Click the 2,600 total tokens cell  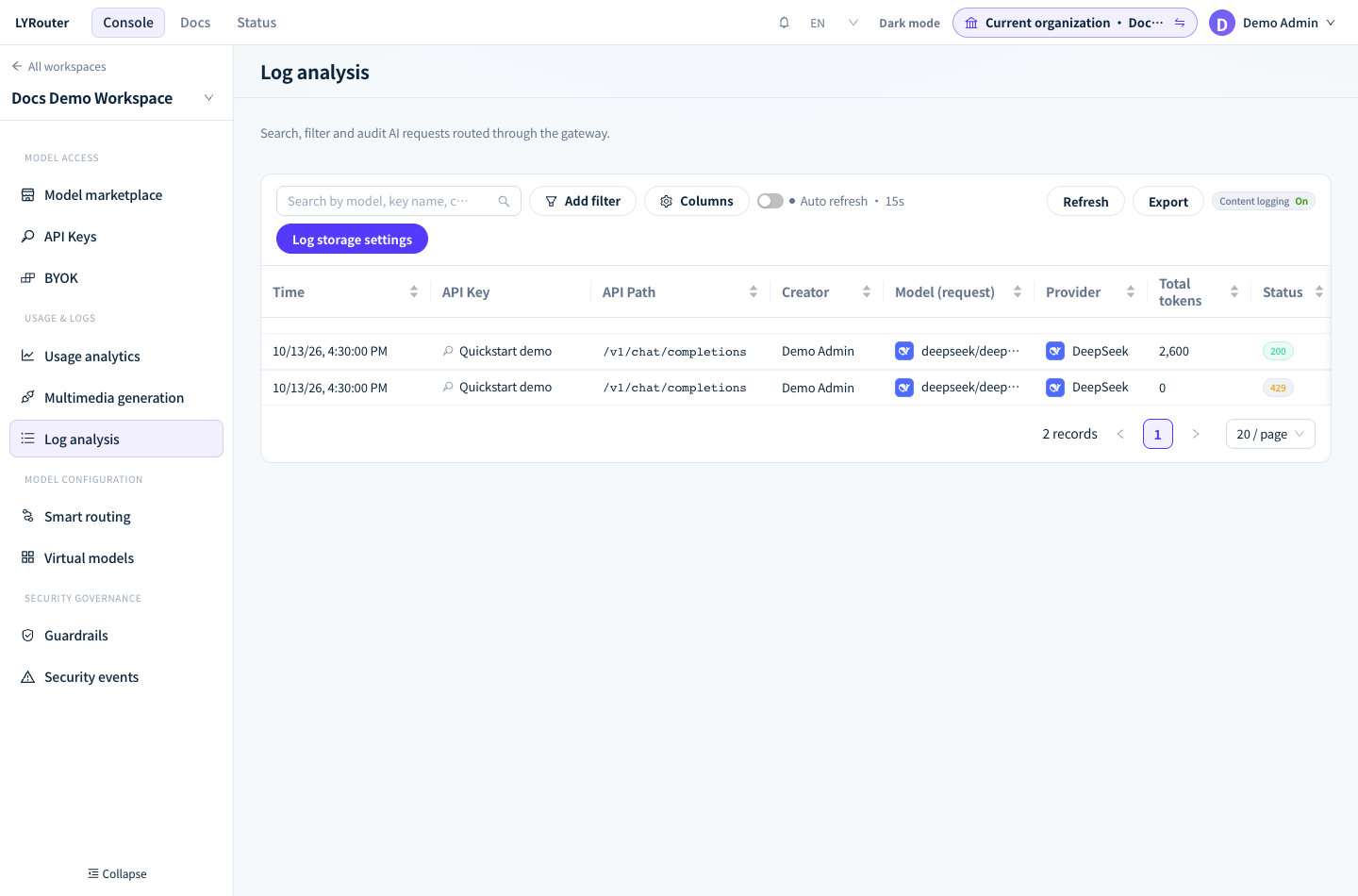(1174, 351)
